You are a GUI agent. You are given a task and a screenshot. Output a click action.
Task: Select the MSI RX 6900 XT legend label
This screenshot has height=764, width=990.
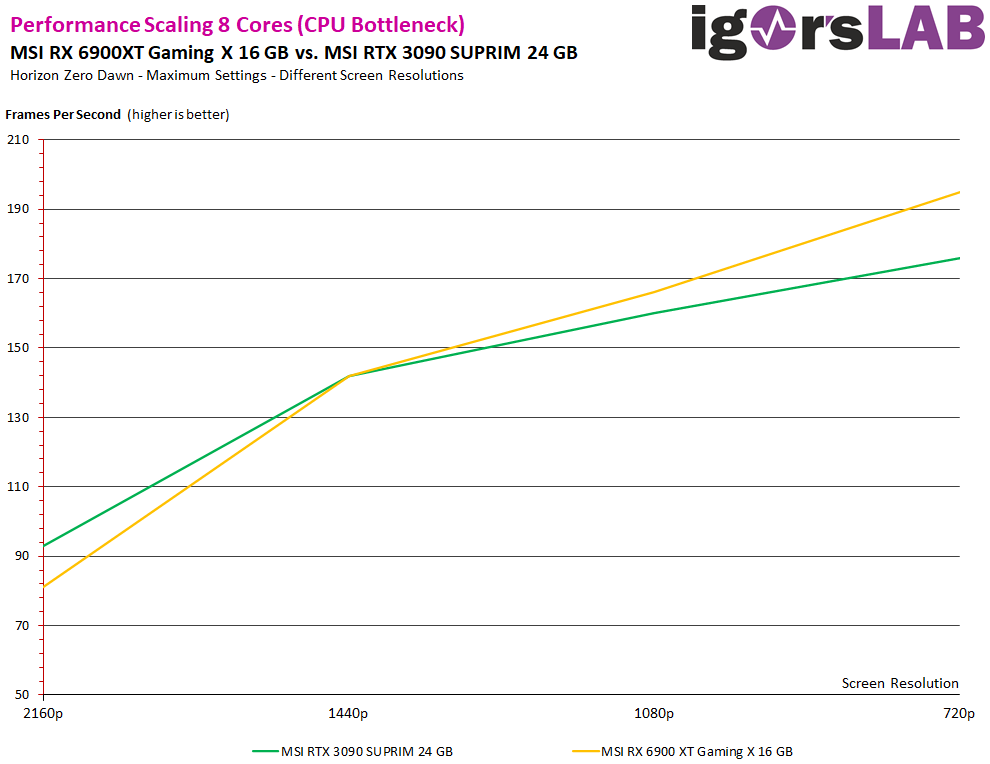[x=696, y=750]
